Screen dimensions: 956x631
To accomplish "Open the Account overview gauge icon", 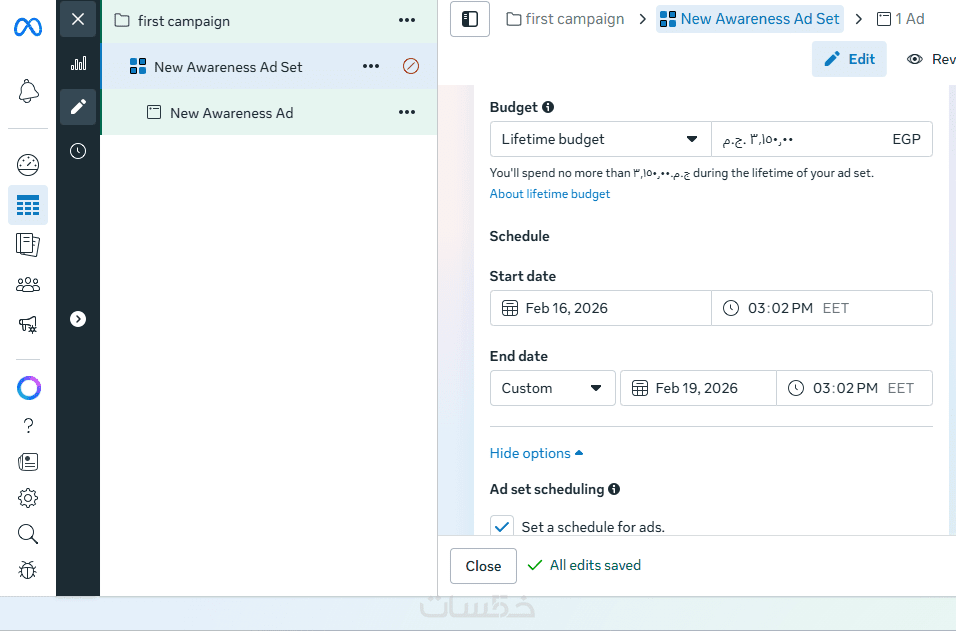I will click(x=28, y=165).
